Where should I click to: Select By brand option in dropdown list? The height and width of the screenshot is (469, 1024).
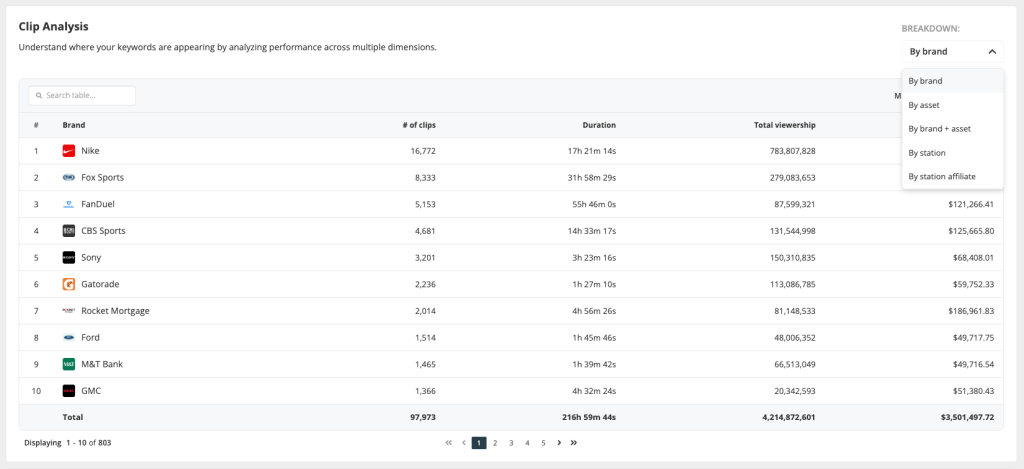pyautogui.click(x=952, y=81)
